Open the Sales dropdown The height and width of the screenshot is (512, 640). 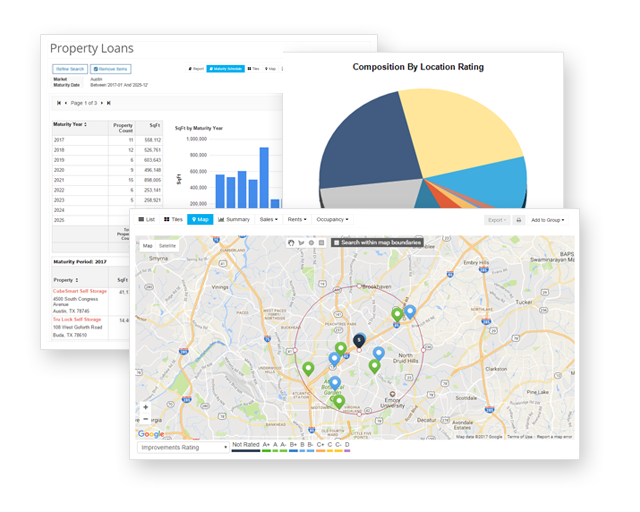pyautogui.click(x=268, y=219)
